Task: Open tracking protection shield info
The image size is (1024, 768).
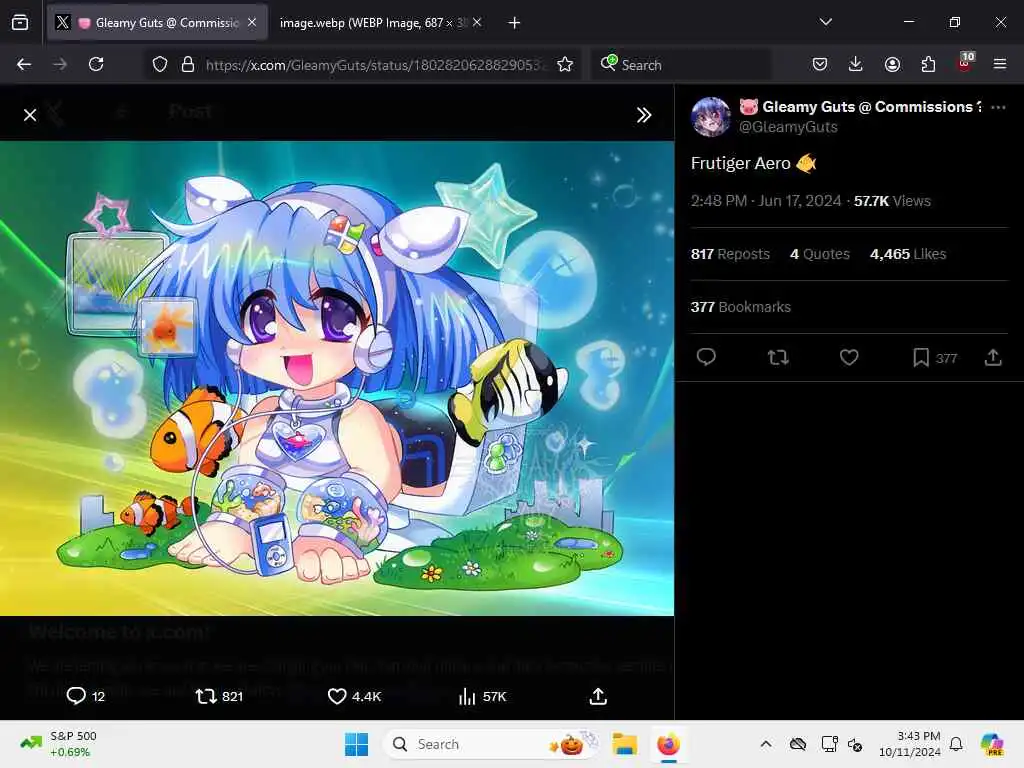Action: pos(160,64)
